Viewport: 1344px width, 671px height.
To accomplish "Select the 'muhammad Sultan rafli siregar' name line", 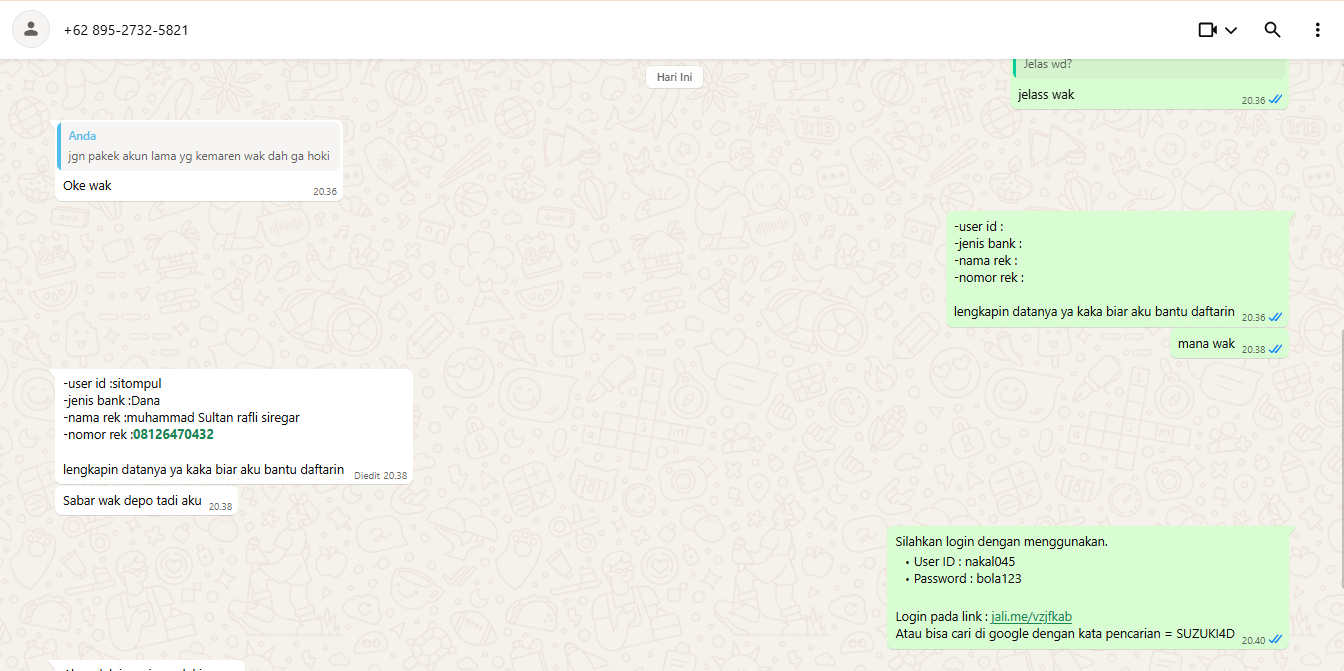I will coord(181,418).
